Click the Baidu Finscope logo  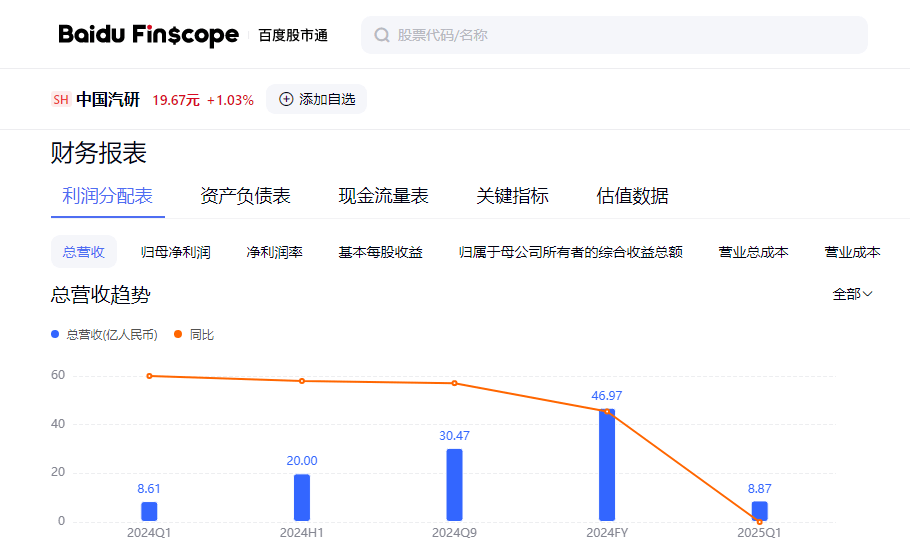point(148,35)
